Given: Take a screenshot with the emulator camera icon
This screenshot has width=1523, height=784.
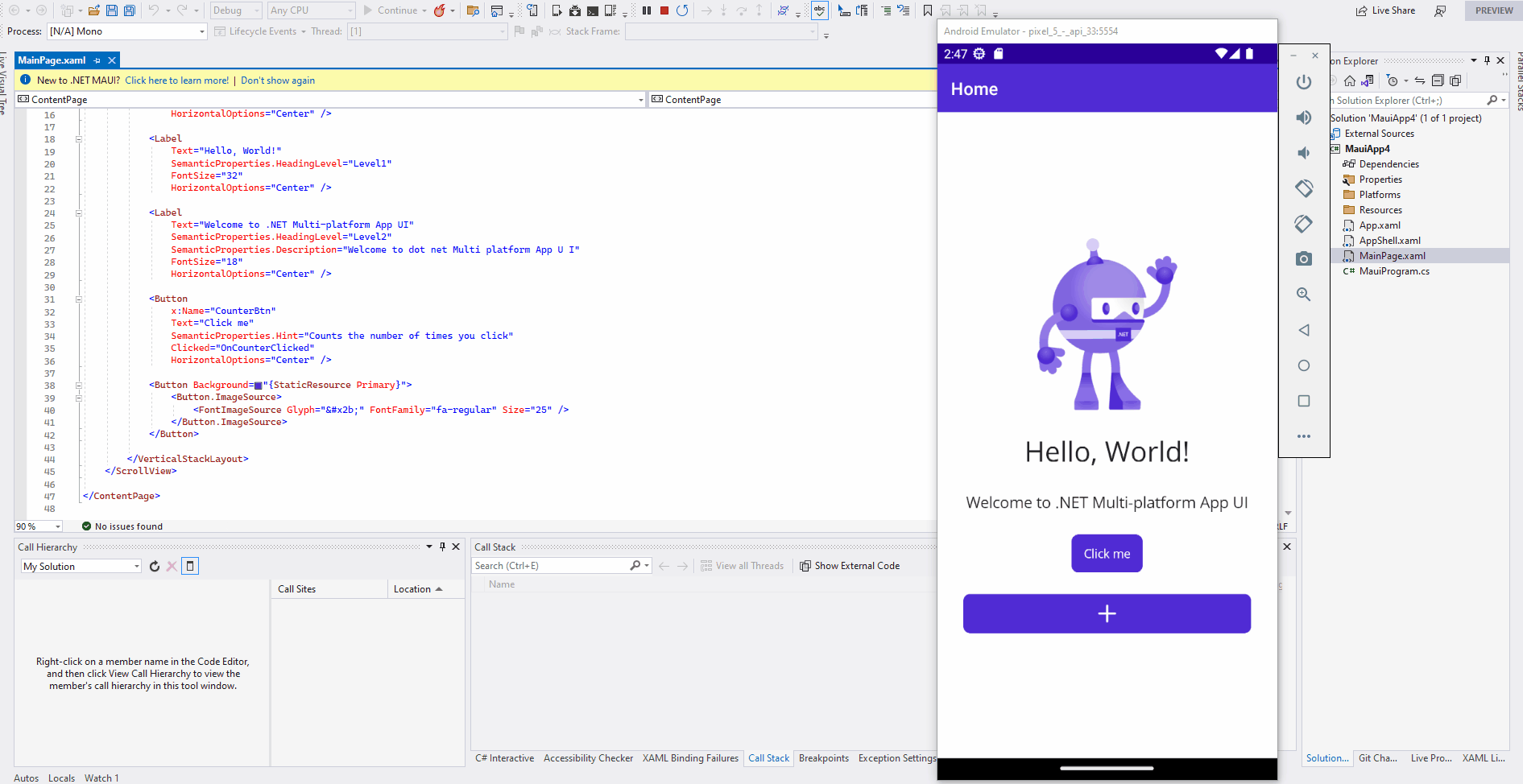Looking at the screenshot, I should point(1305,258).
